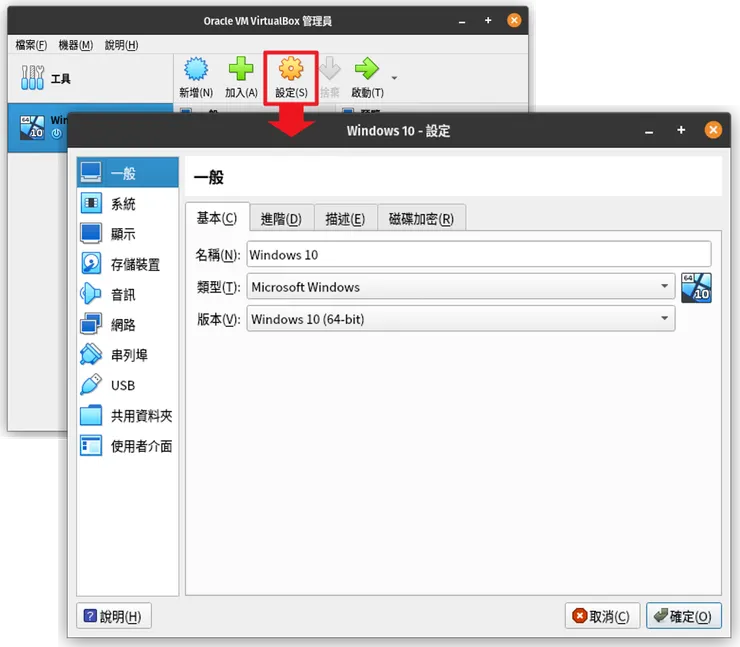Image resolution: width=740 pixels, height=647 pixels.
Task: Close the Oracle VM VirtualBox 管理員 window
Action: (x=514, y=20)
